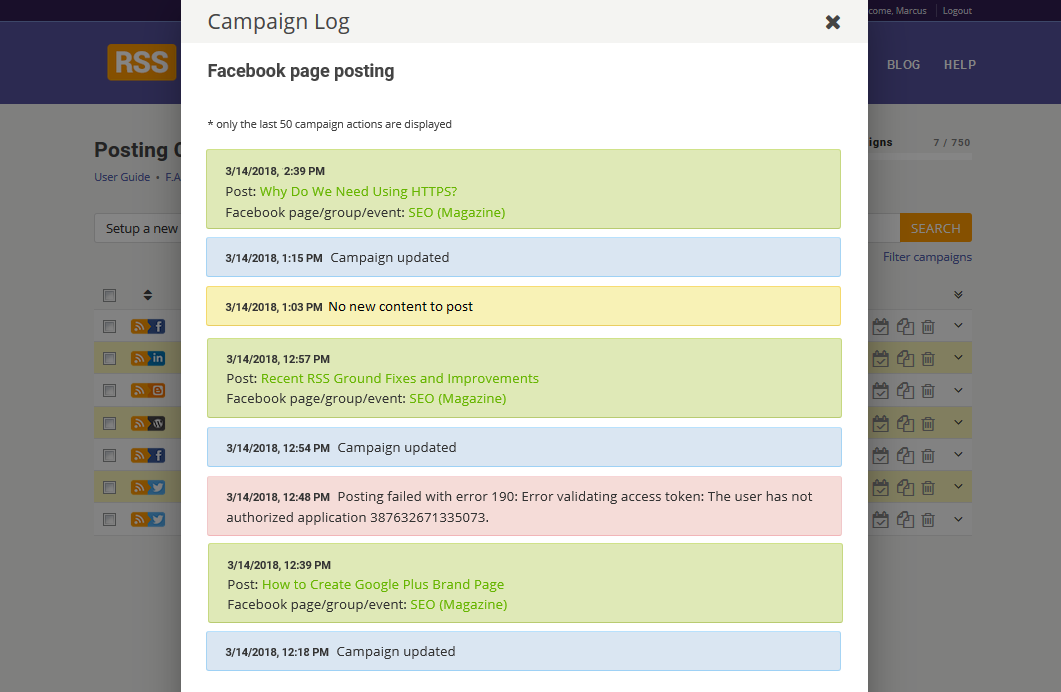Check the lower Facebook campaign checkbox

[x=110, y=455]
